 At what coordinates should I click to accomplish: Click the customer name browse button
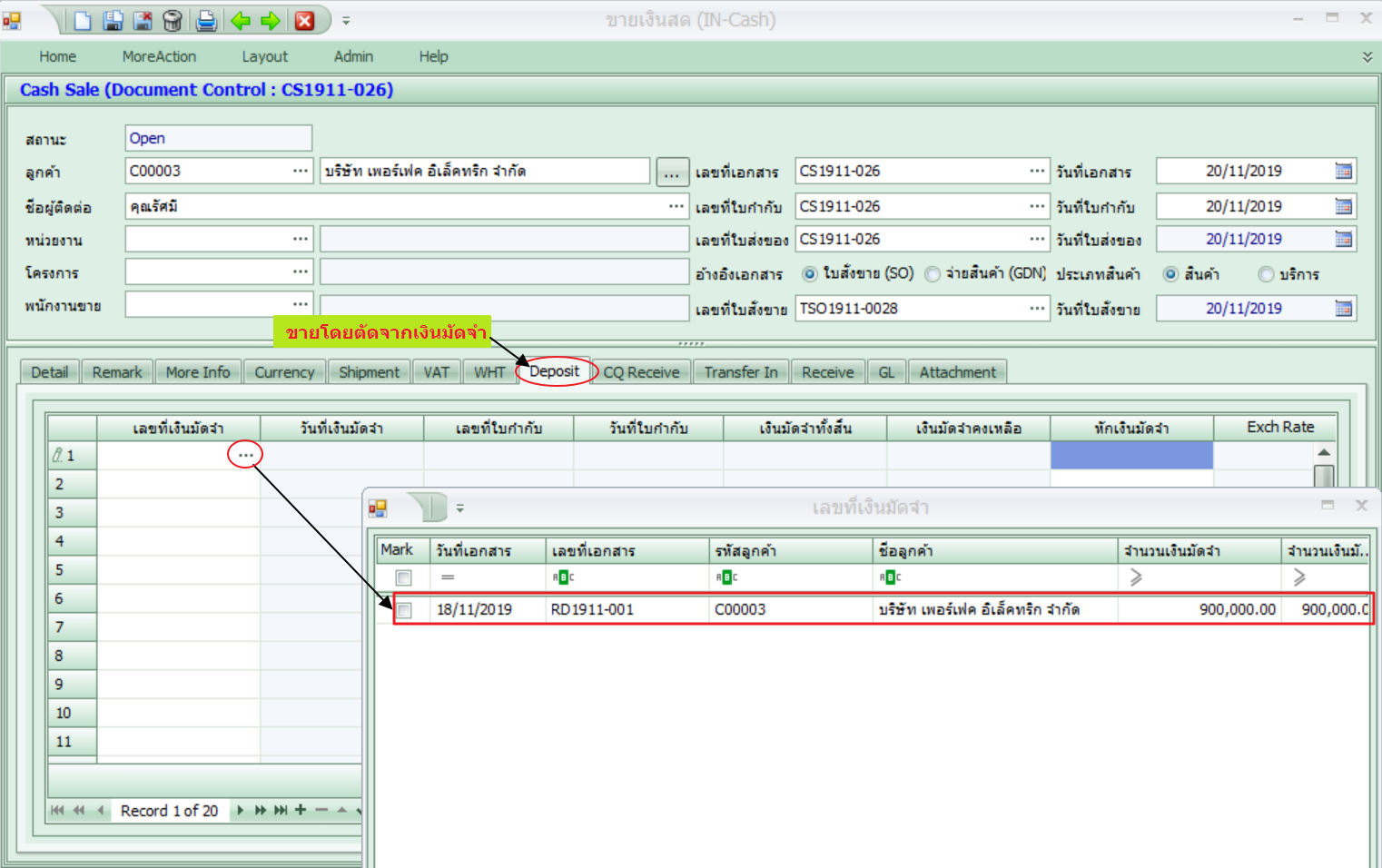click(671, 173)
